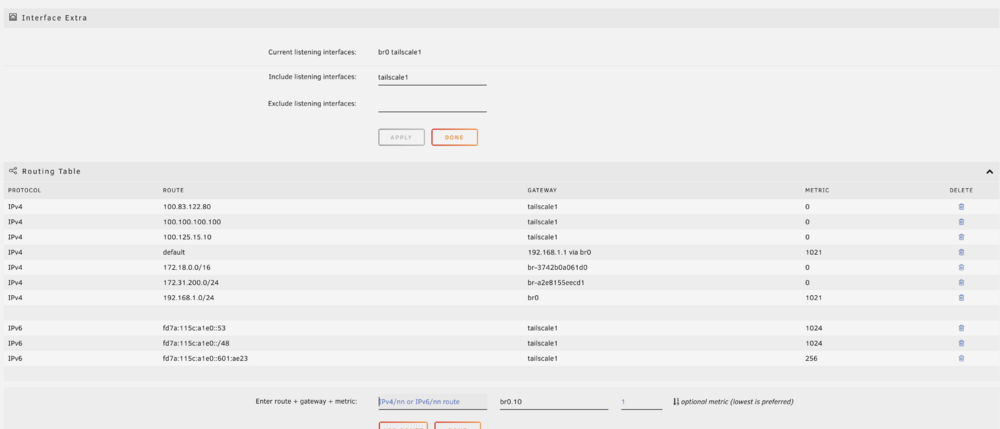Click the IPv6 route fd7a:115c:a1e0::53
Image resolution: width=1000 pixels, height=429 pixels.
pos(195,328)
